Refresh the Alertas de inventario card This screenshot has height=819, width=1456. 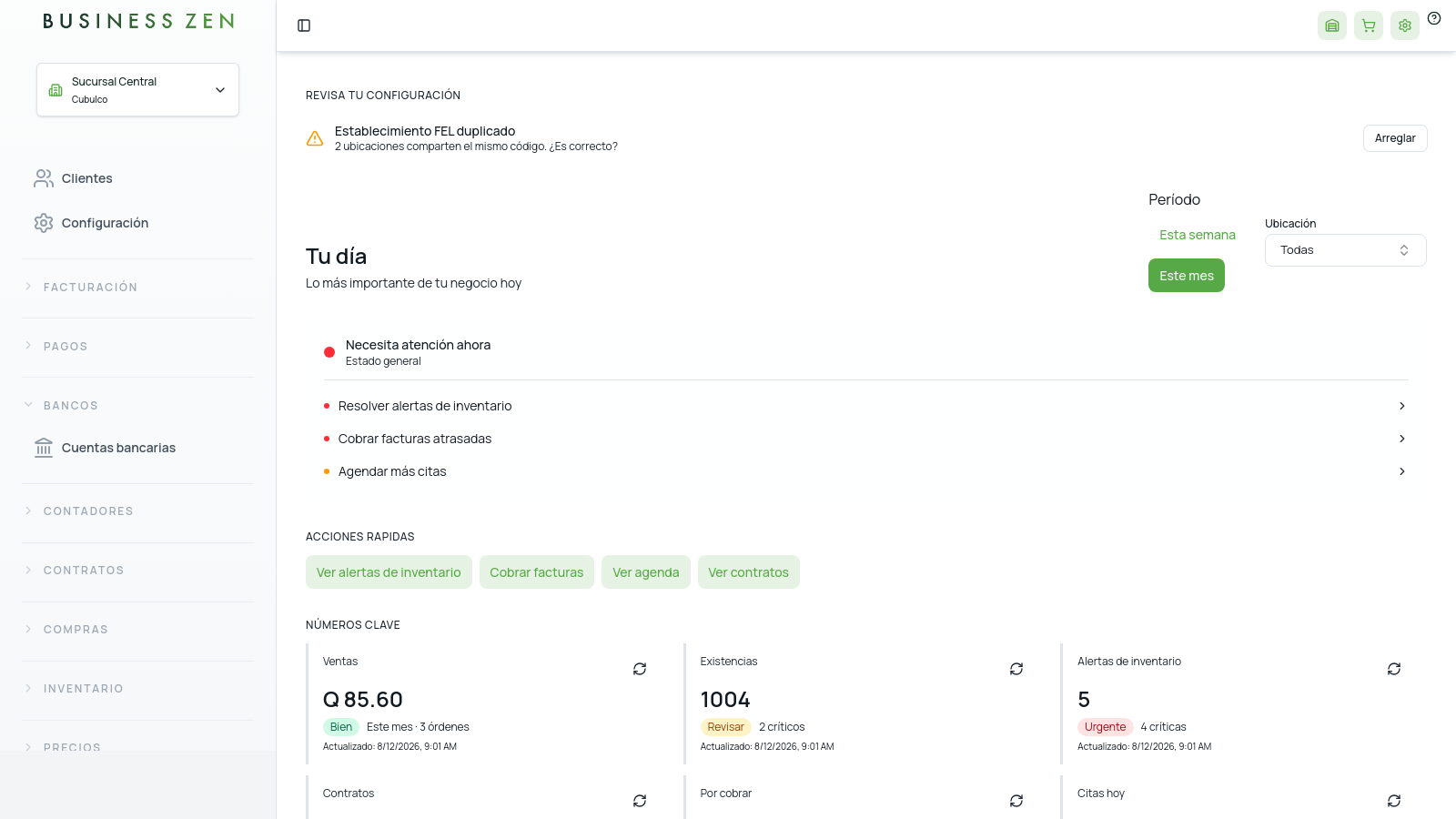point(1394,669)
